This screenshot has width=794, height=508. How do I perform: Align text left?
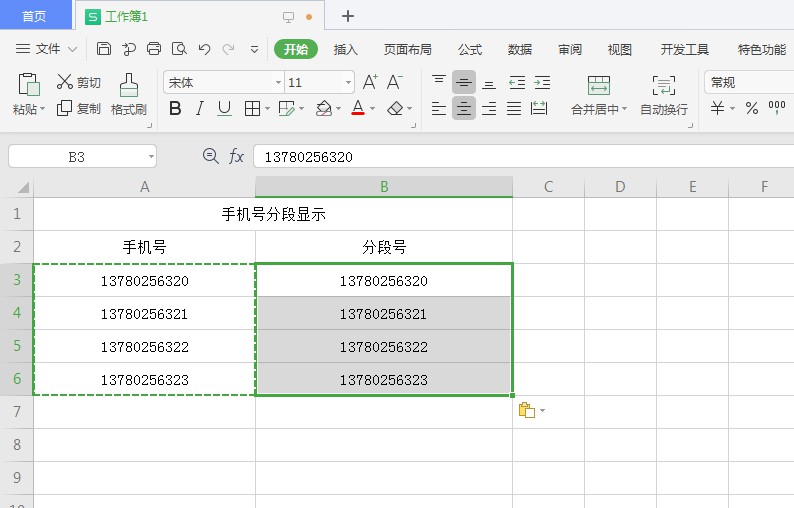(x=439, y=108)
